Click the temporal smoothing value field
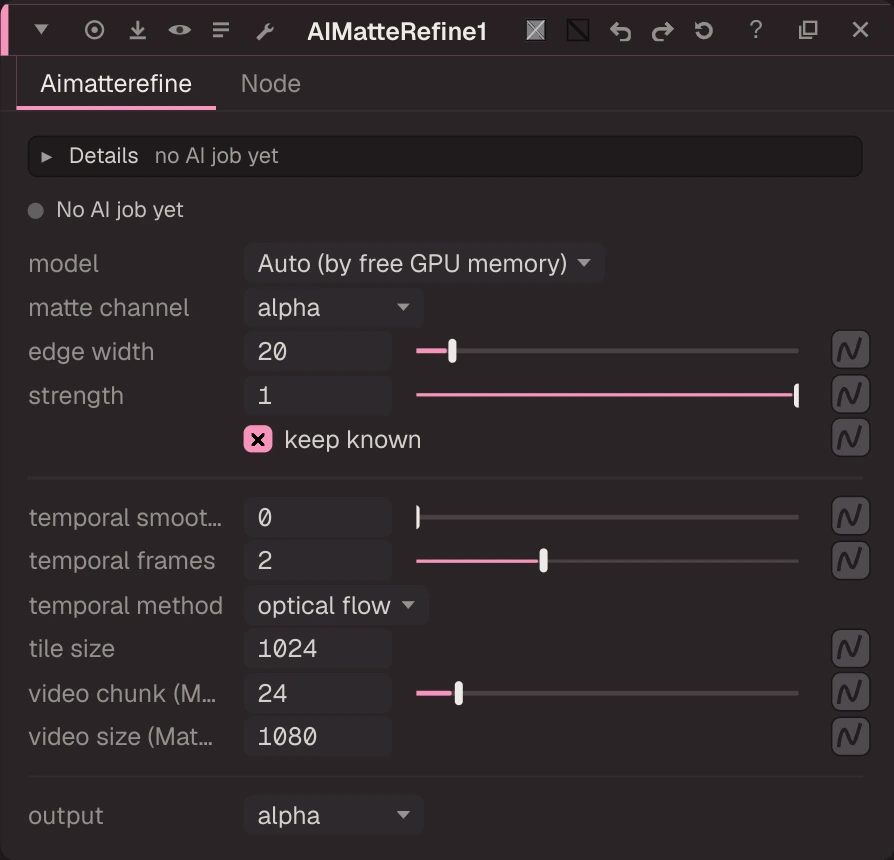The width and height of the screenshot is (894, 860). click(318, 518)
